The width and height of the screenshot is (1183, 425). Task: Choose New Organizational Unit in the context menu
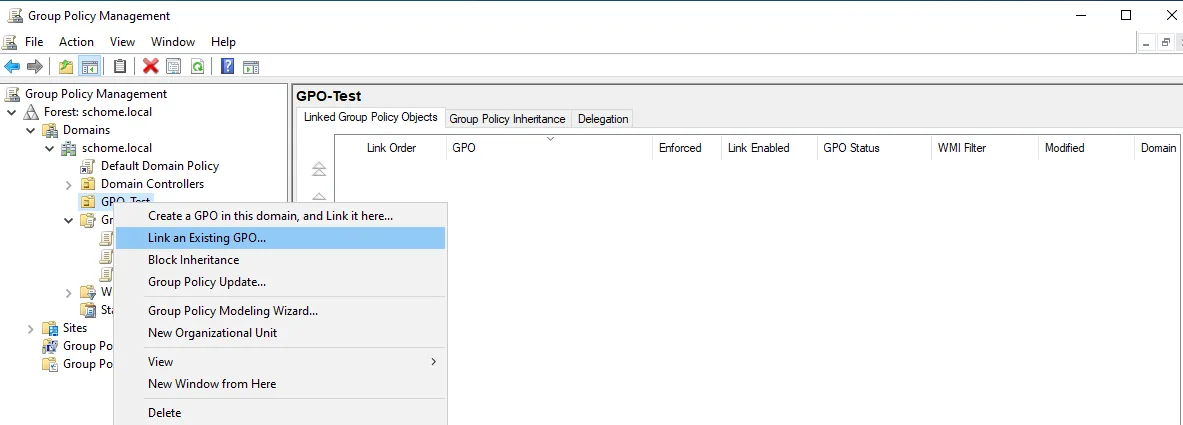(x=280, y=333)
